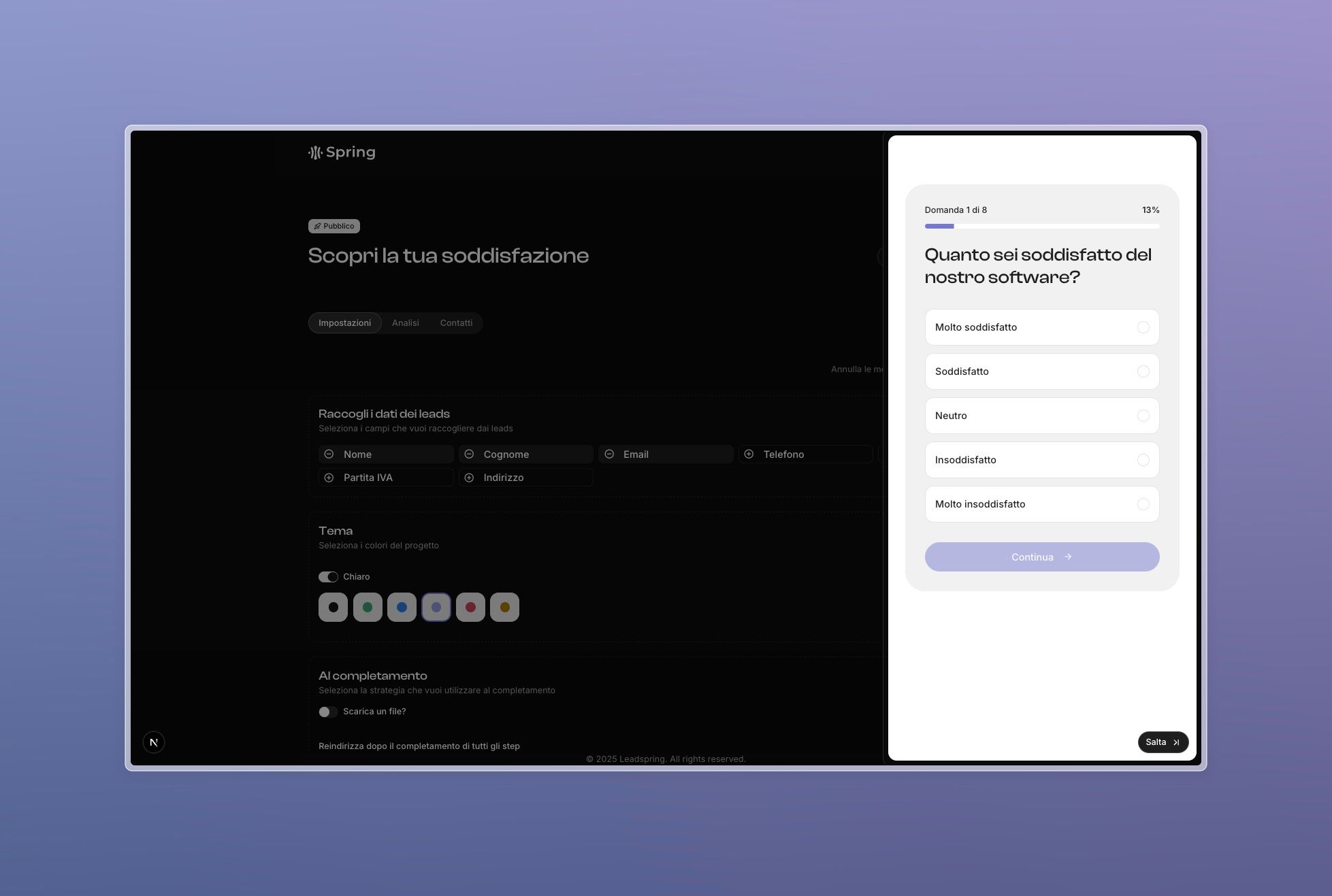Remove the Cognome field via minus icon
This screenshot has width=1332, height=896.
[469, 454]
